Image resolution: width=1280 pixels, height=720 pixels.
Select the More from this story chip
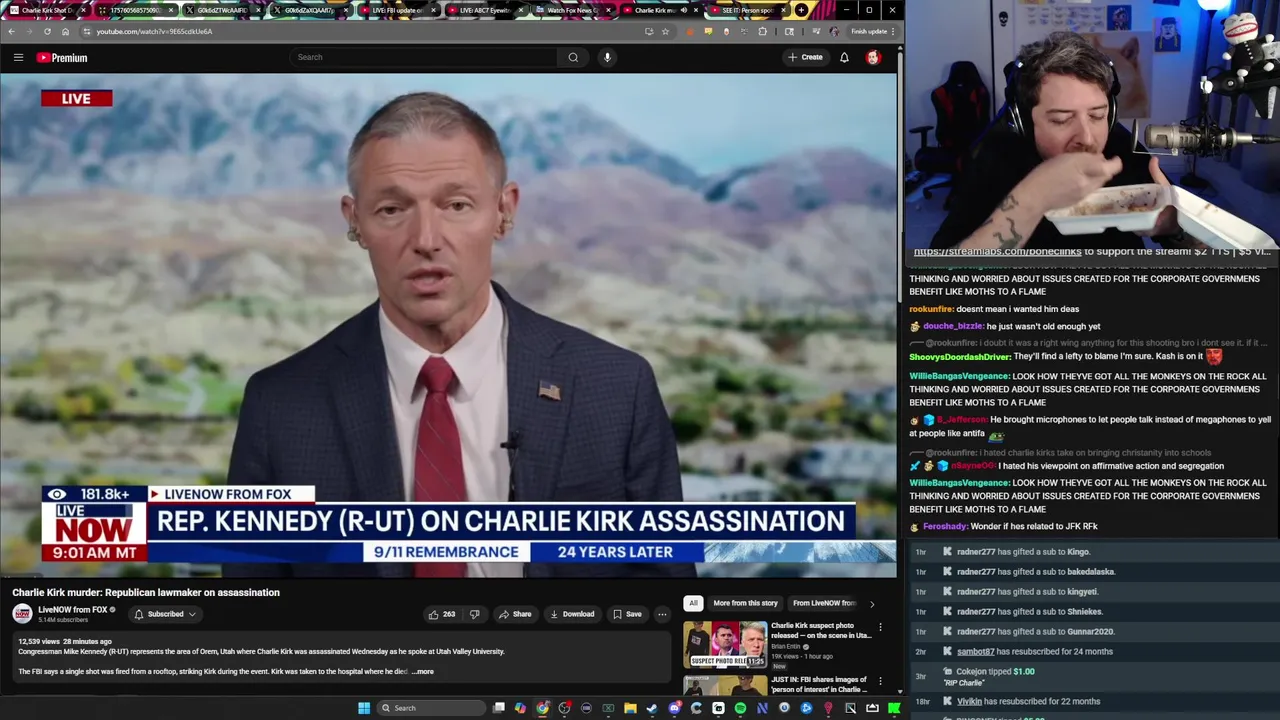(745, 603)
